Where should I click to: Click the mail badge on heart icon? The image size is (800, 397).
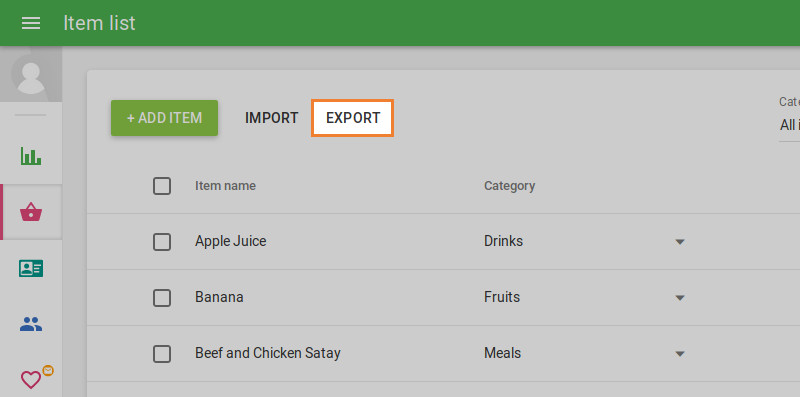click(48, 370)
